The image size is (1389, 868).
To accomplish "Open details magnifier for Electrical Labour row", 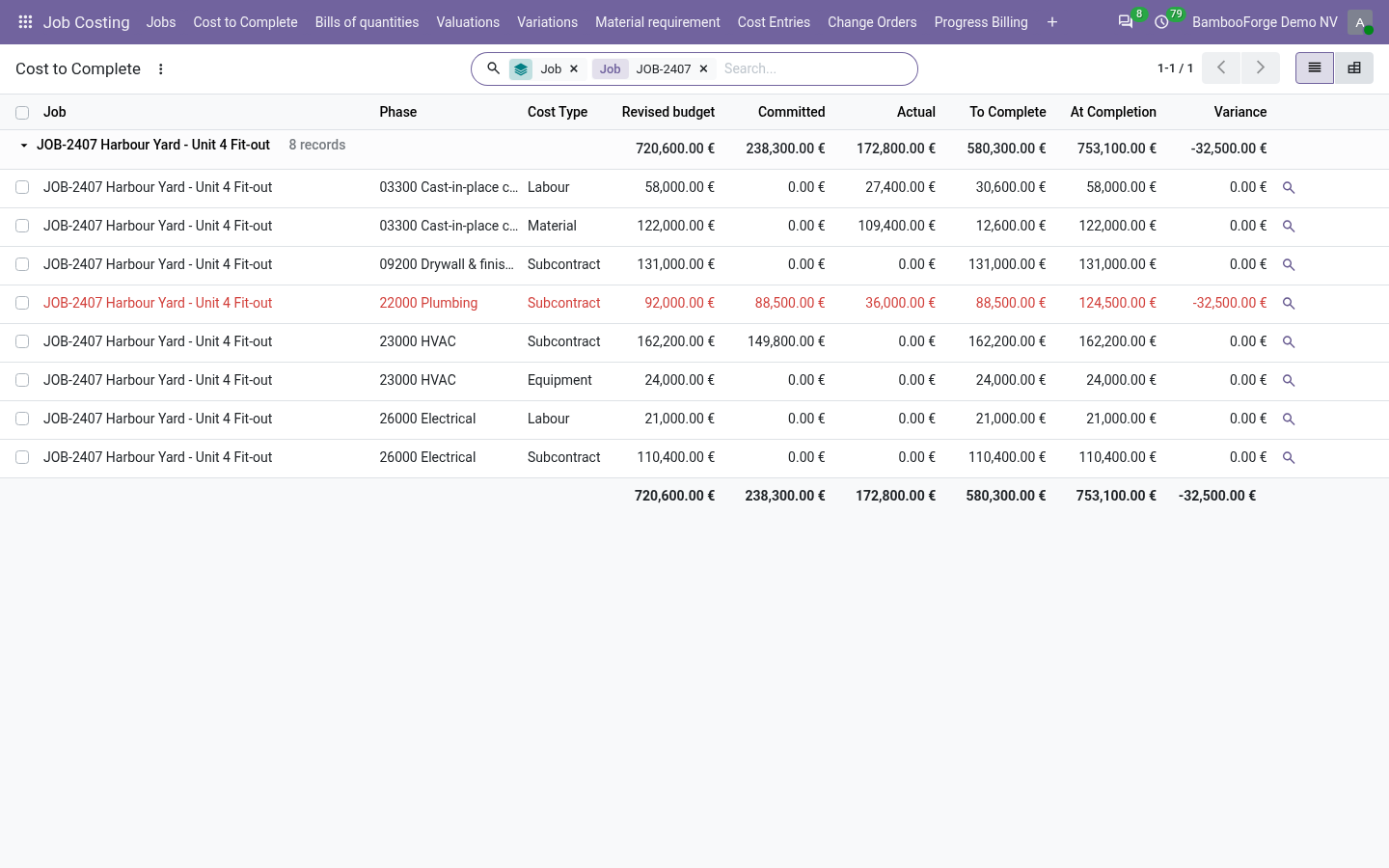I will pyautogui.click(x=1289, y=420).
